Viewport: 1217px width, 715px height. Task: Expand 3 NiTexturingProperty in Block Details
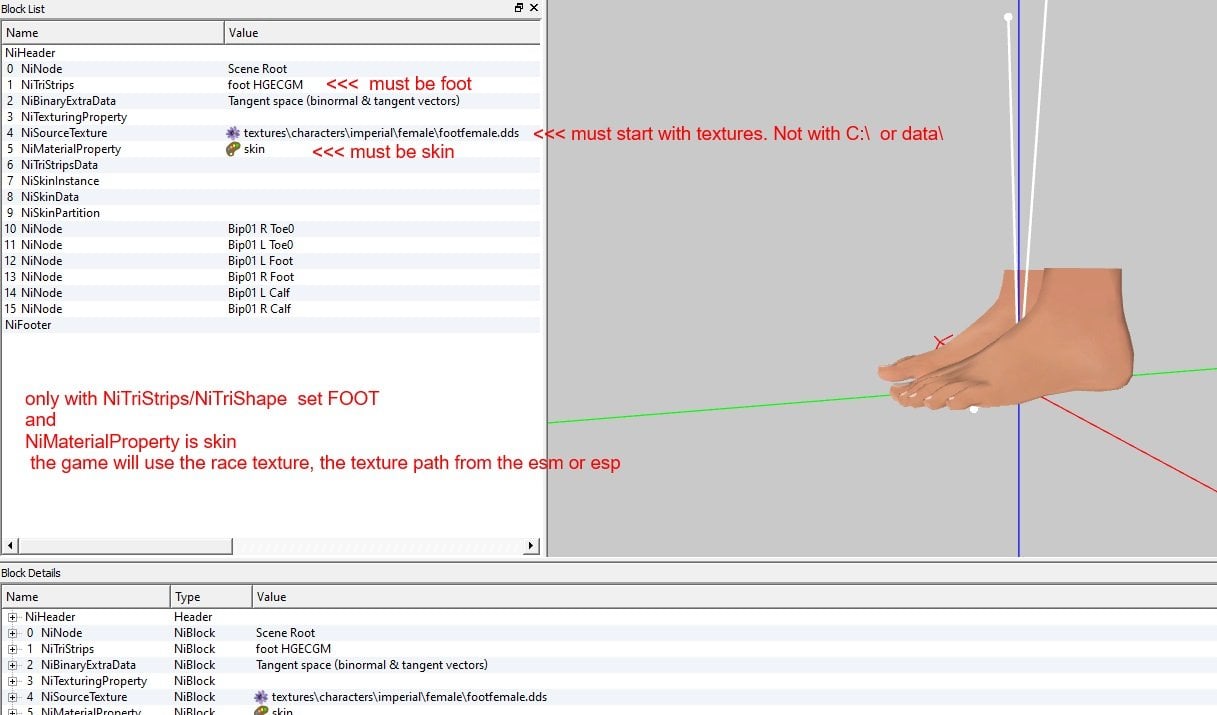point(13,681)
